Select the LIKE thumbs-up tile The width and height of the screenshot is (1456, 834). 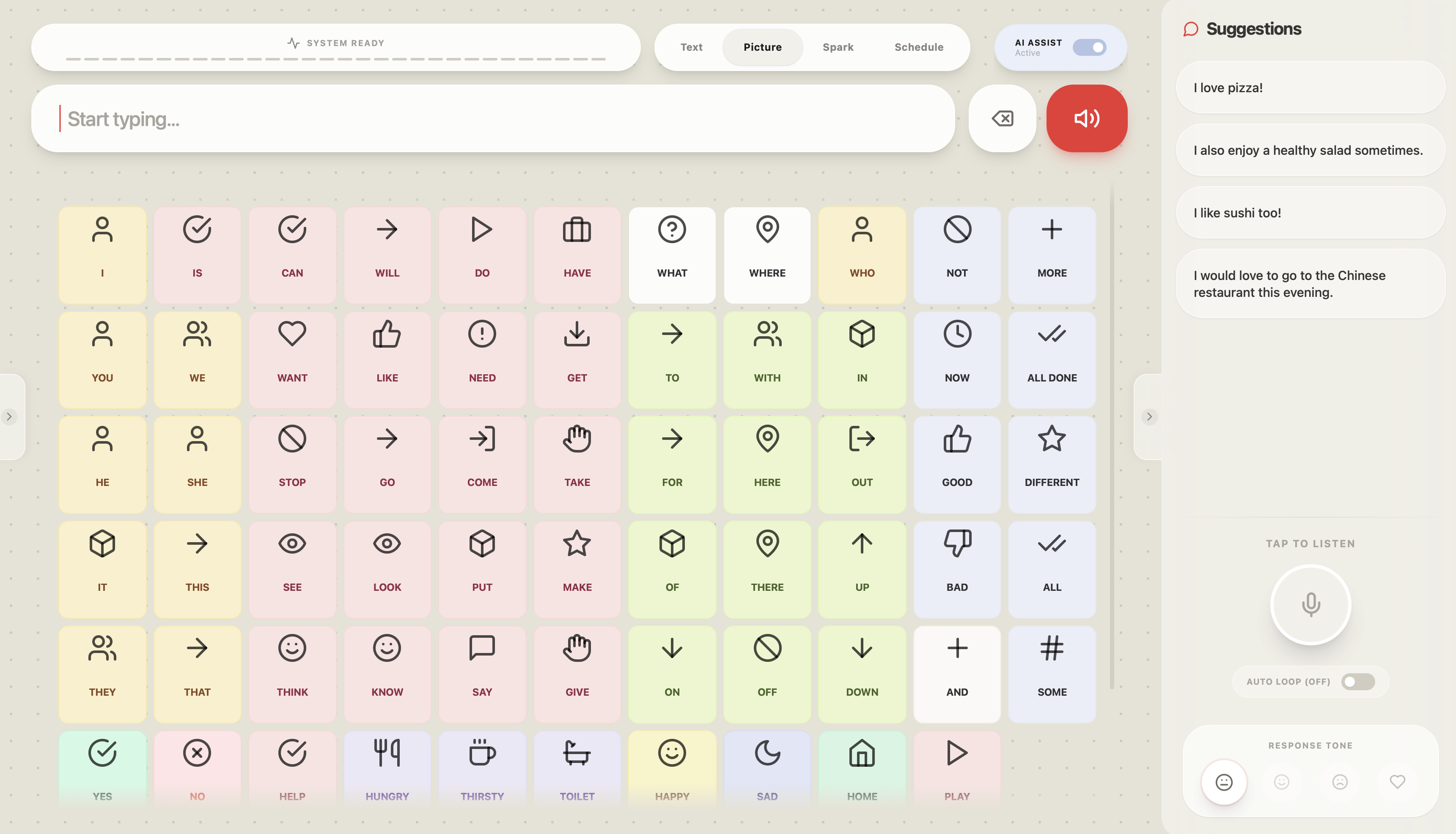[x=387, y=360]
